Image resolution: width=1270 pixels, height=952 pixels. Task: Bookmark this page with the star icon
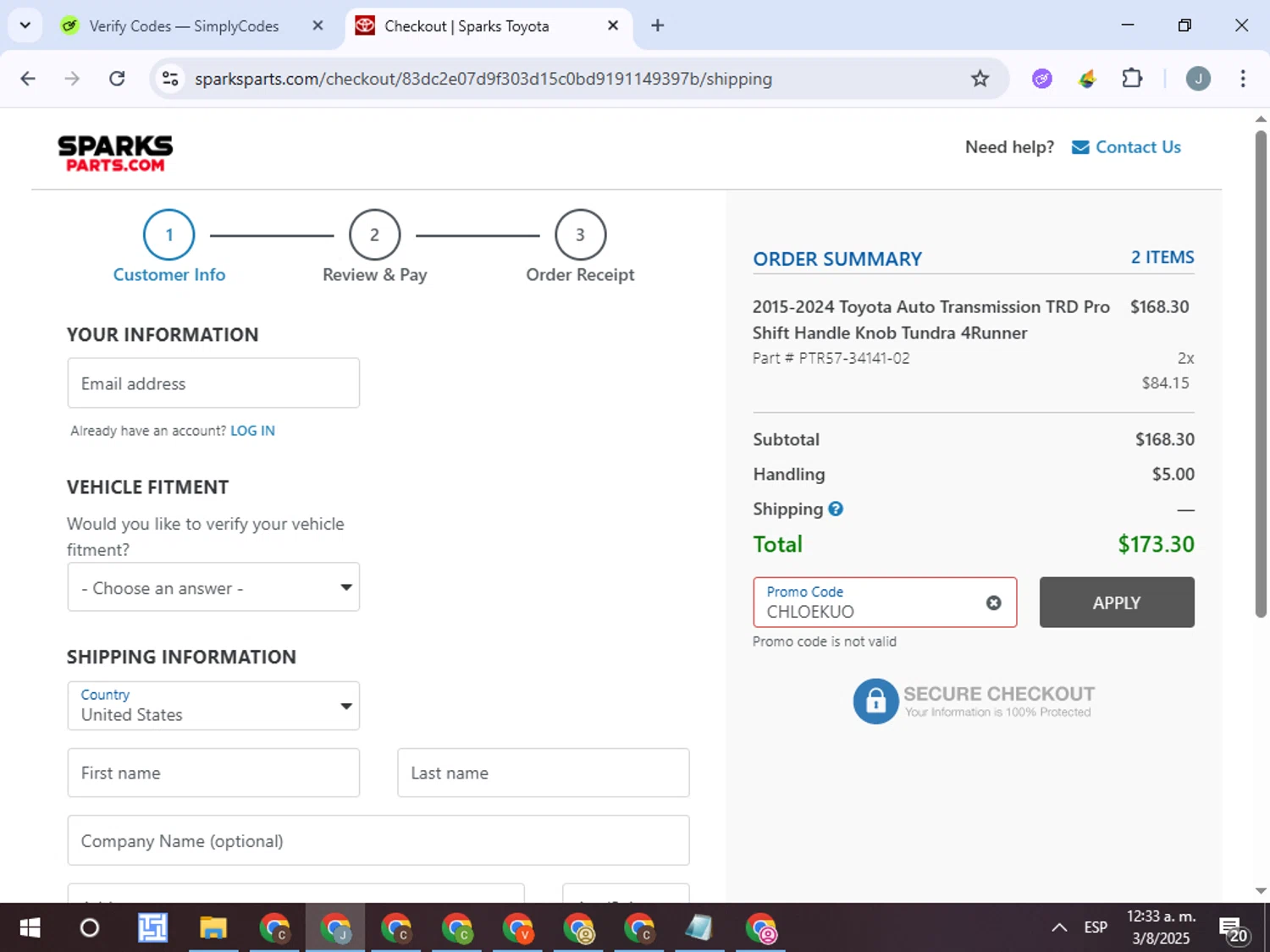click(x=980, y=79)
